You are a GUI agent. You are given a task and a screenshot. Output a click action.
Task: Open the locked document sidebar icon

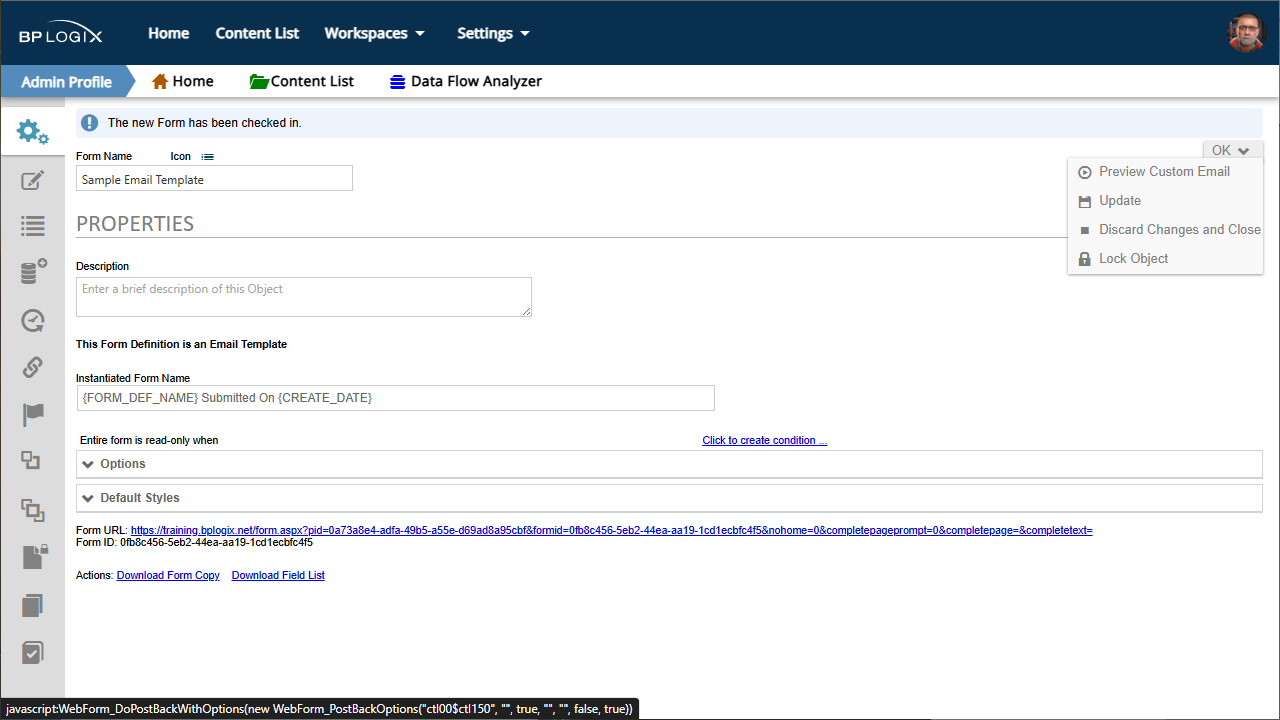pos(35,557)
